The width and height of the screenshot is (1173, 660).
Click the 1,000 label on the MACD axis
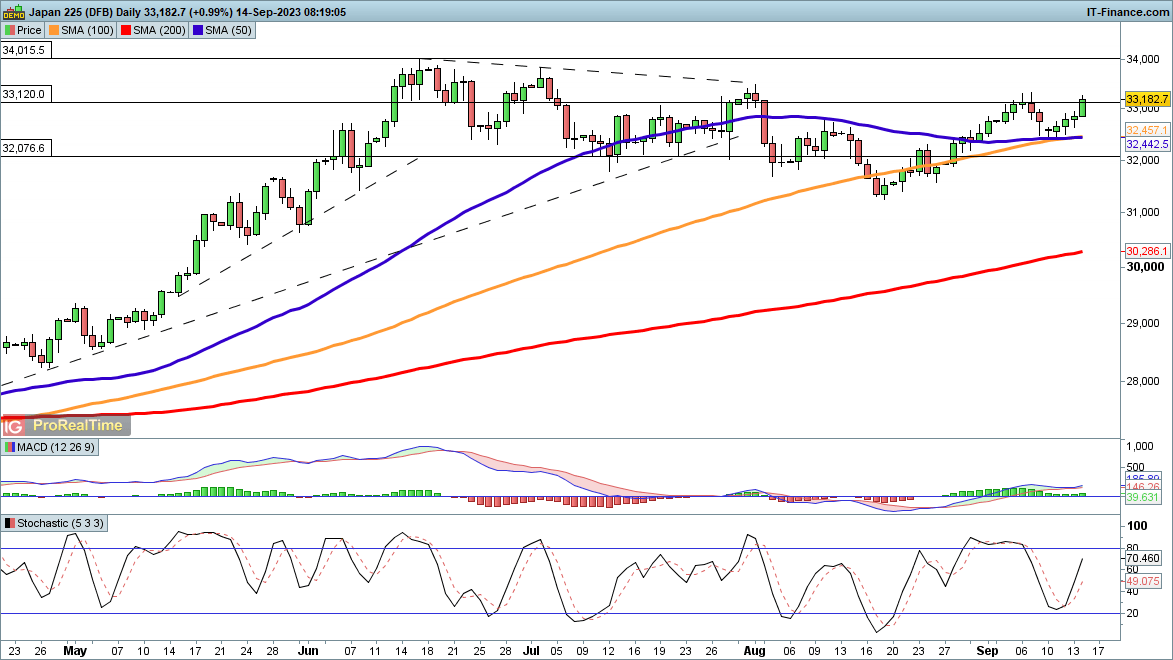(x=1140, y=447)
